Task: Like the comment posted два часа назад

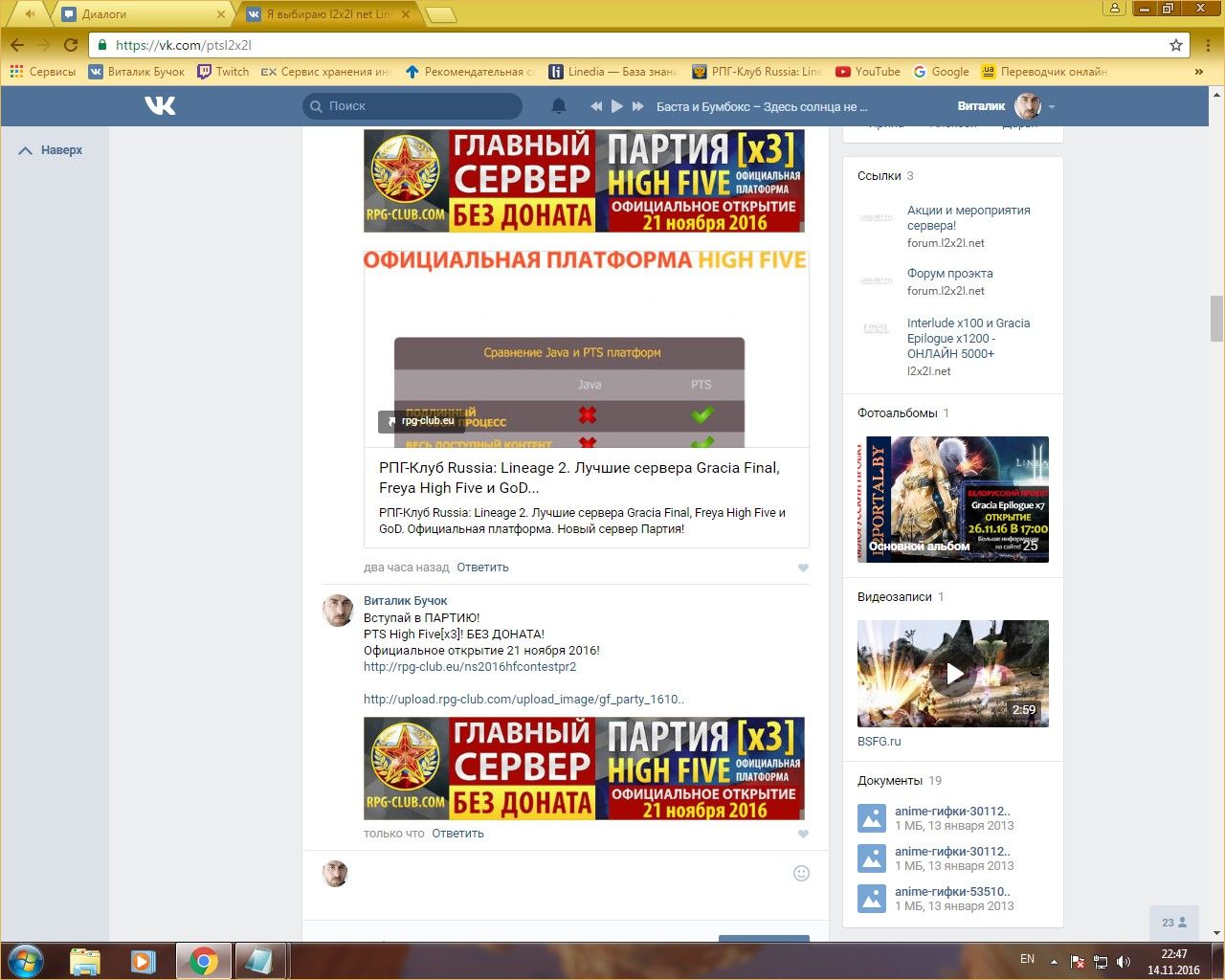Action: [803, 568]
